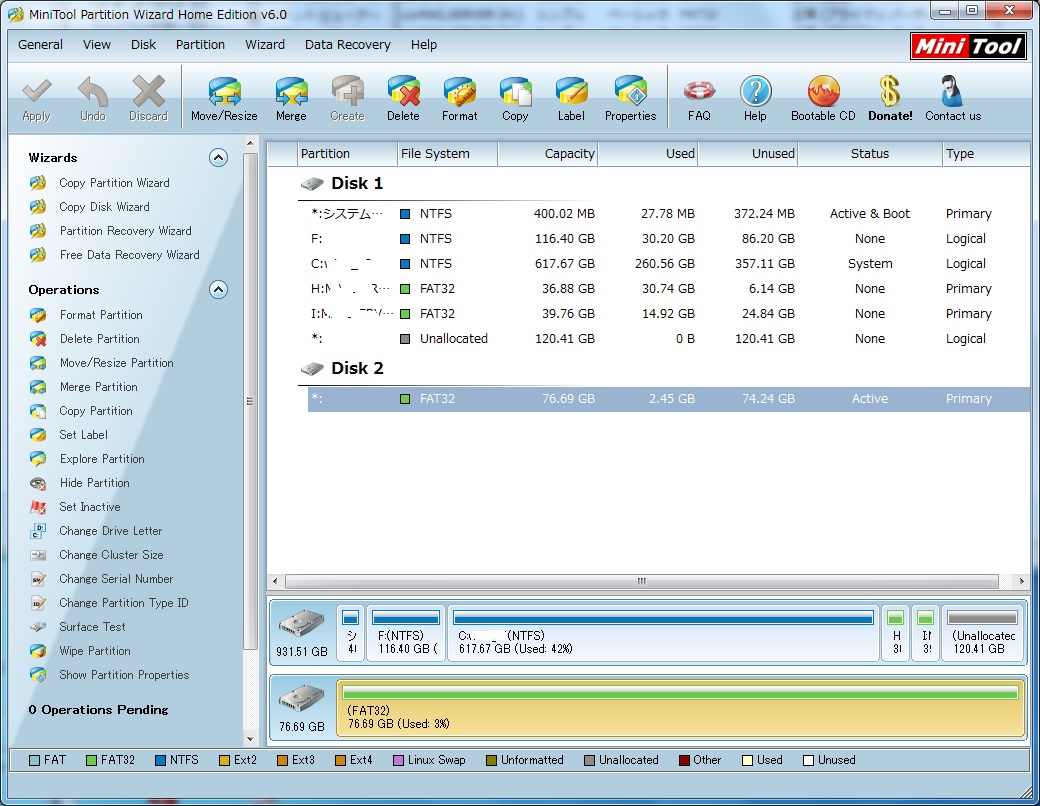This screenshot has height=806, width=1040.
Task: Select Disk 2 FAT32 76.69 GB row
Action: [x=668, y=399]
